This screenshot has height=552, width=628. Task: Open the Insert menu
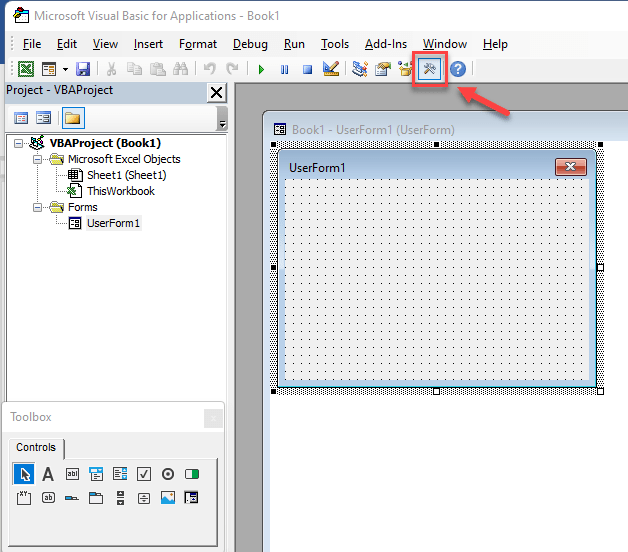(x=148, y=44)
